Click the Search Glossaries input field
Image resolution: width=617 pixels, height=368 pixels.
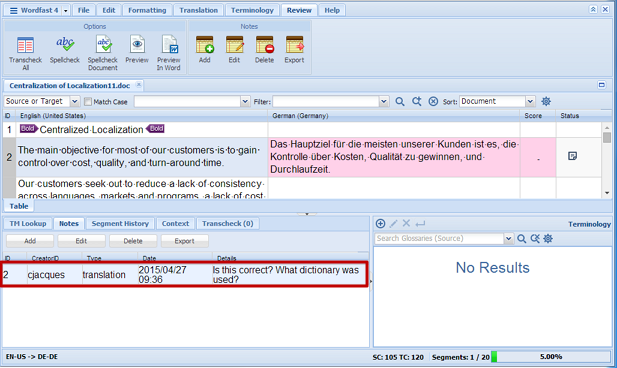[x=439, y=239]
